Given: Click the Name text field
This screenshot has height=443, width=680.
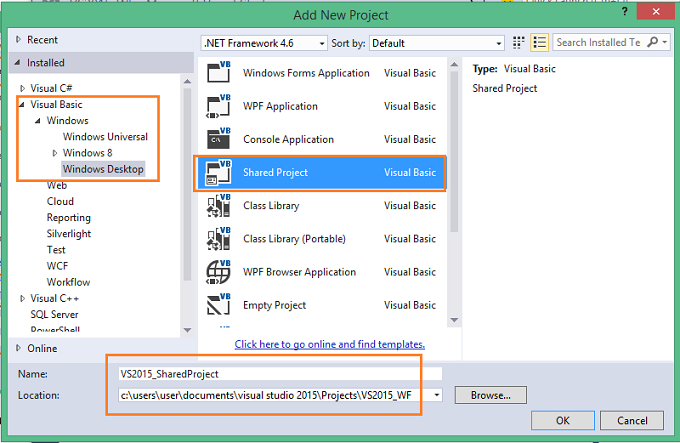Looking at the screenshot, I should 280,374.
